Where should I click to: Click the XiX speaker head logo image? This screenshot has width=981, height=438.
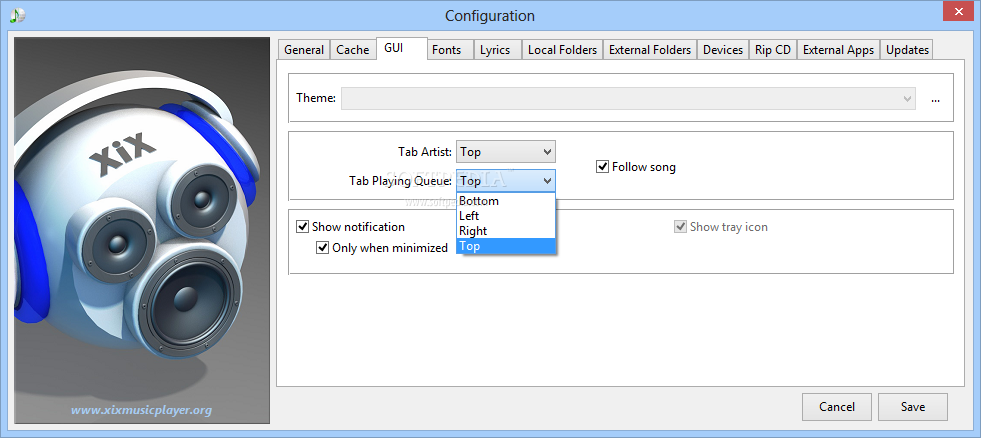click(x=141, y=230)
